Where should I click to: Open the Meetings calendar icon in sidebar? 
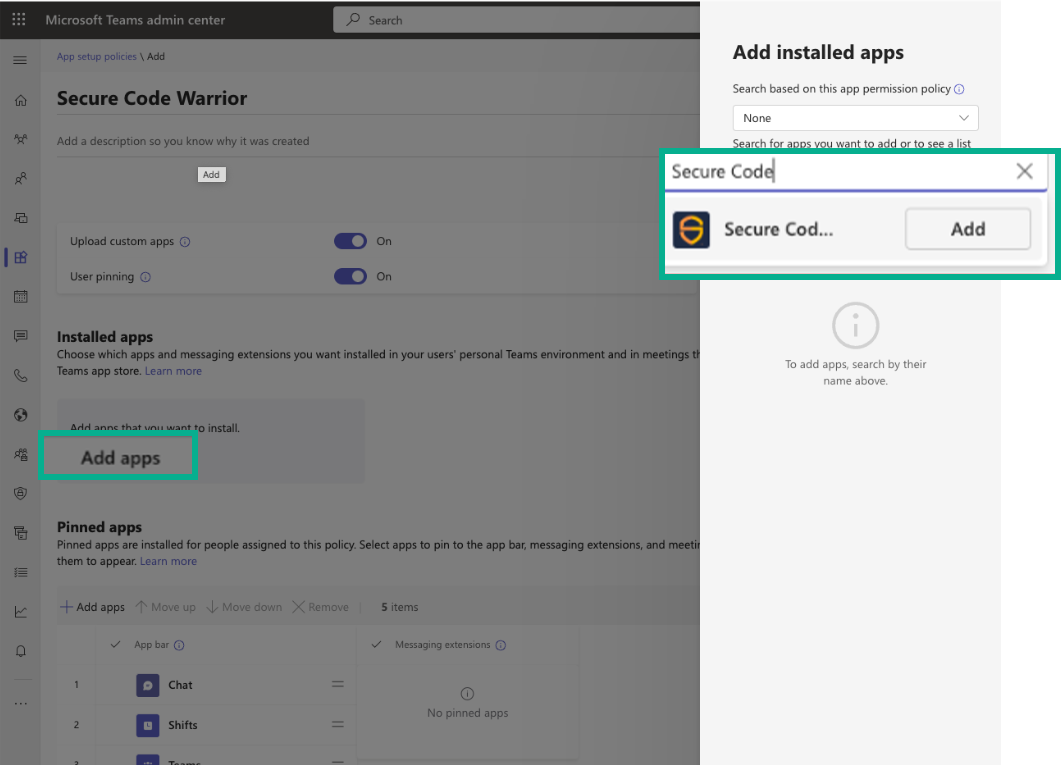(x=21, y=296)
